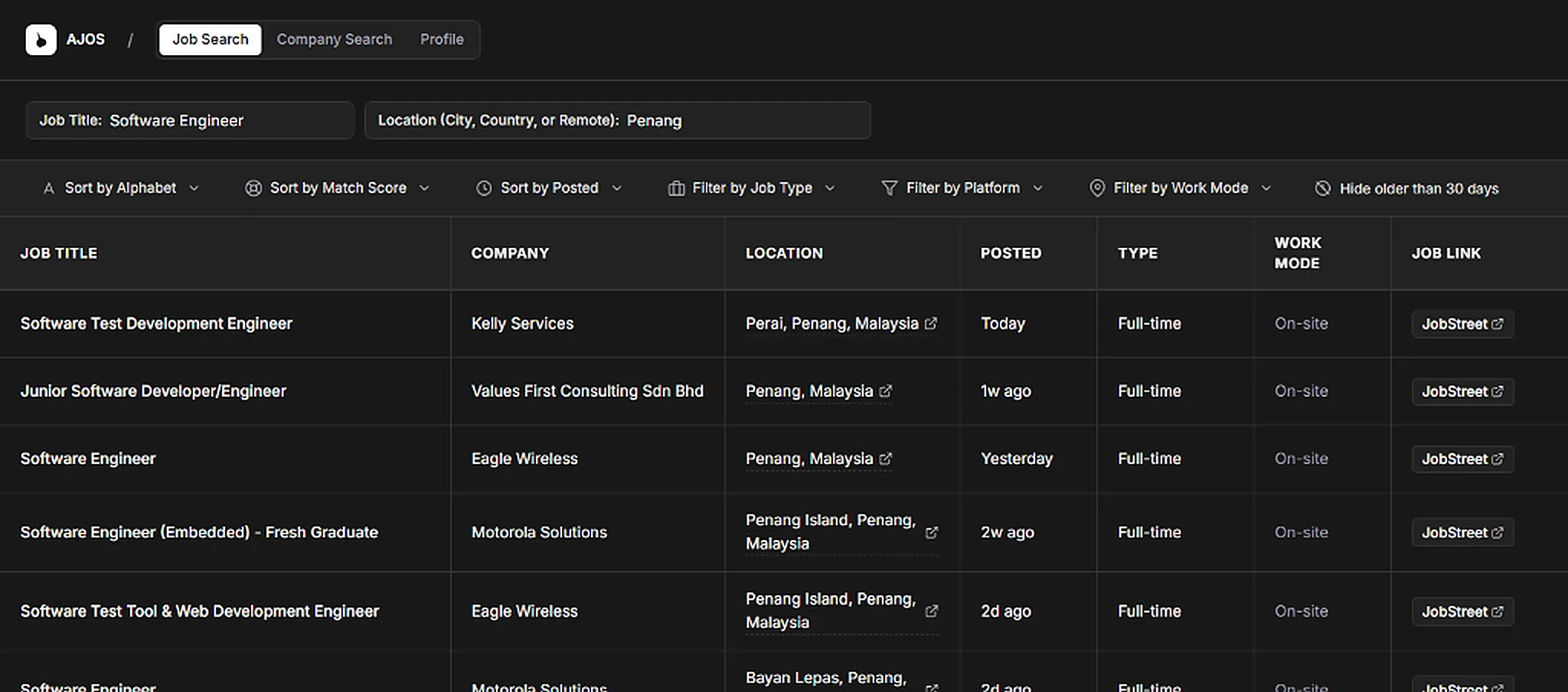
Task: Click the 1w ago posted cell
Action: point(1006,391)
